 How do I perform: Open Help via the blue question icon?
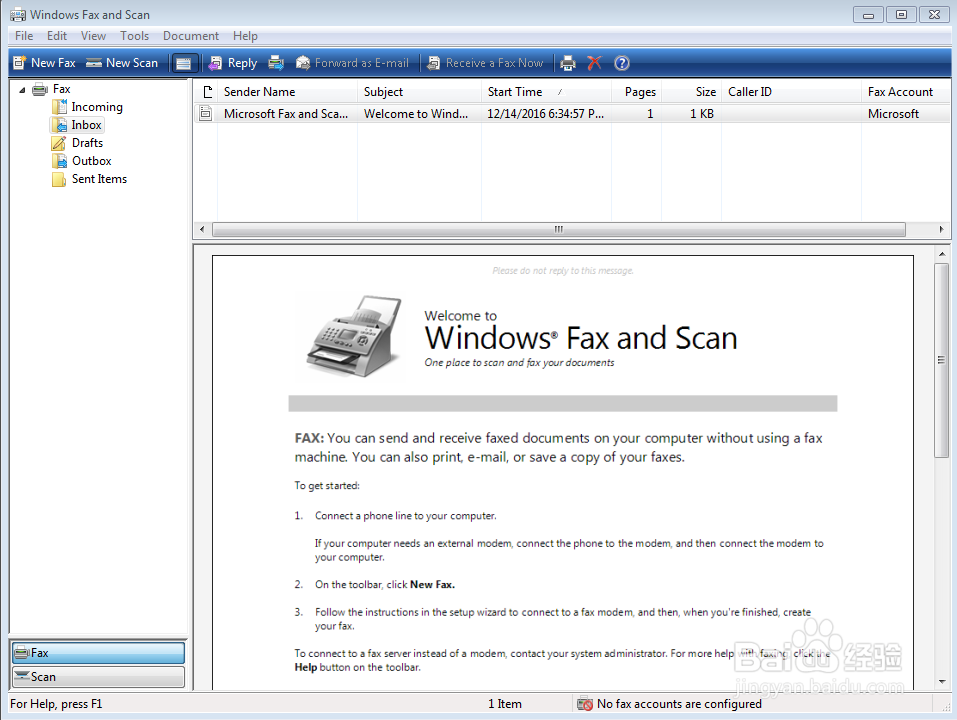pyautogui.click(x=621, y=63)
